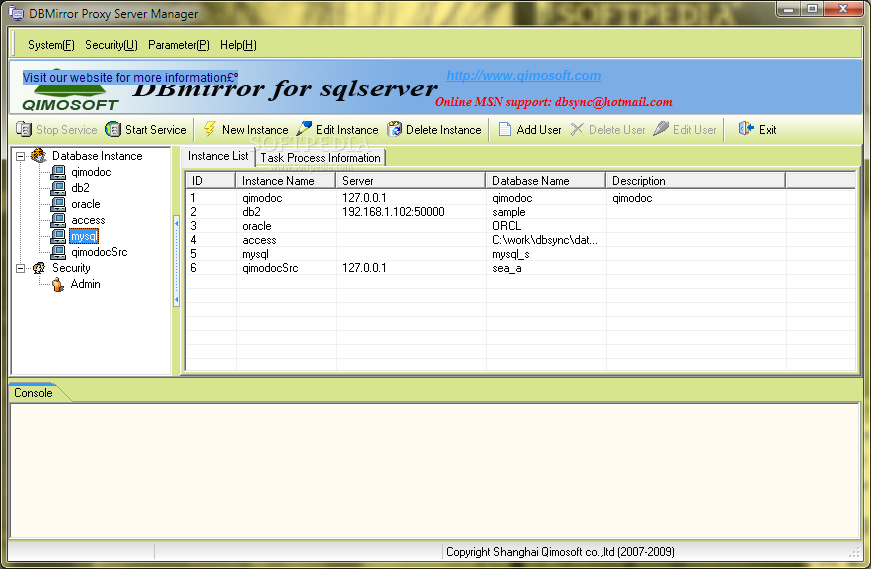871x569 pixels.
Task: Click the Edit Instance button label
Action: click(347, 129)
